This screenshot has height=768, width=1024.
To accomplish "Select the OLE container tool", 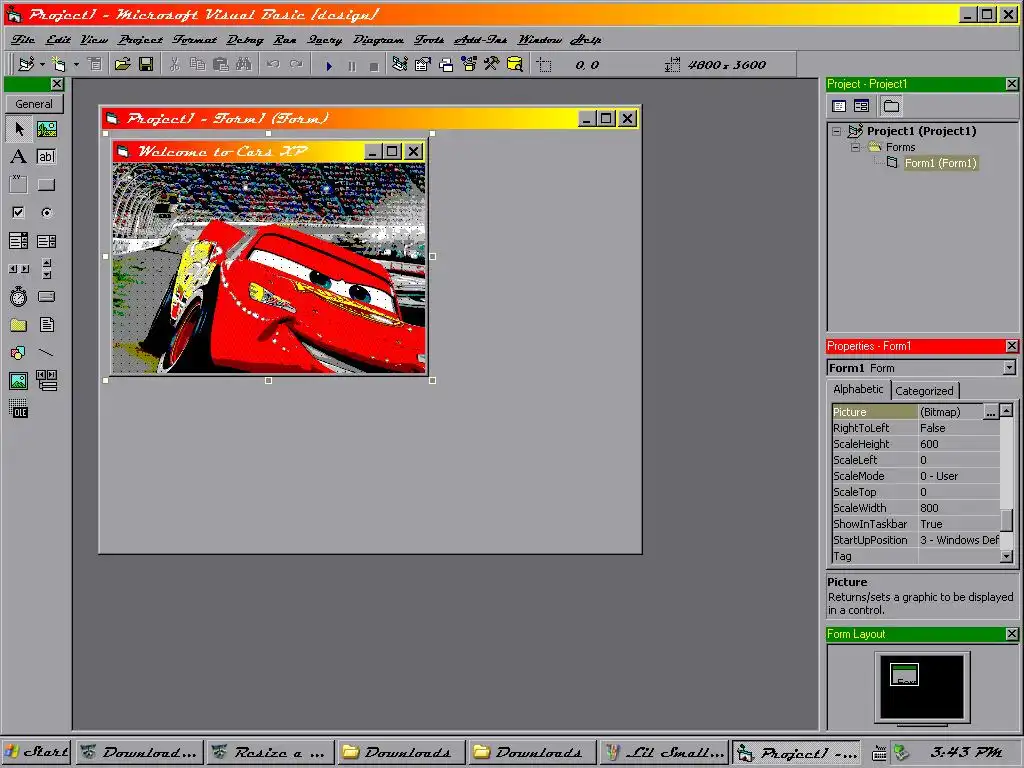I will [18, 409].
